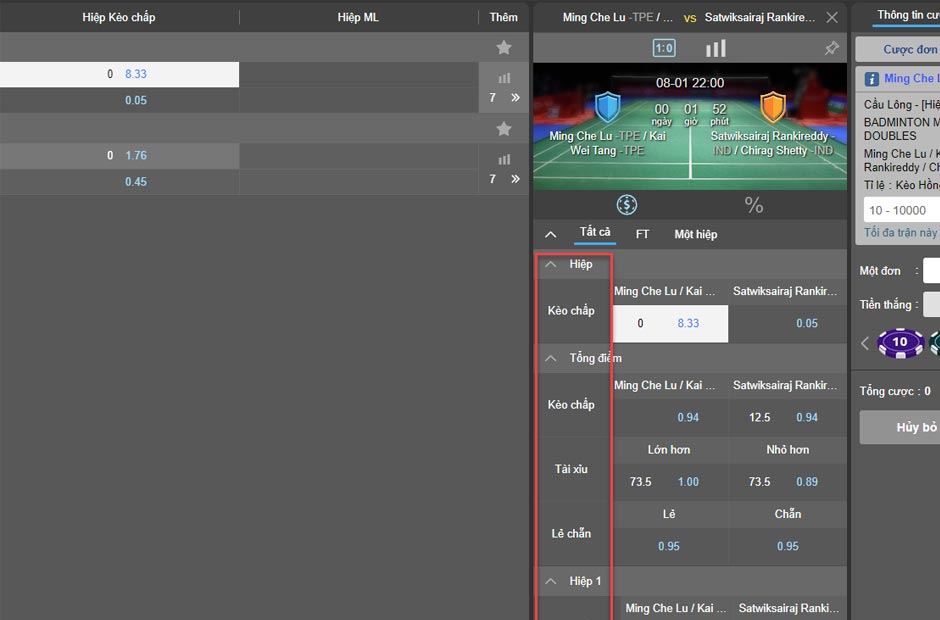940x620 pixels.
Task: Pin the match detail panel
Action: [831, 48]
